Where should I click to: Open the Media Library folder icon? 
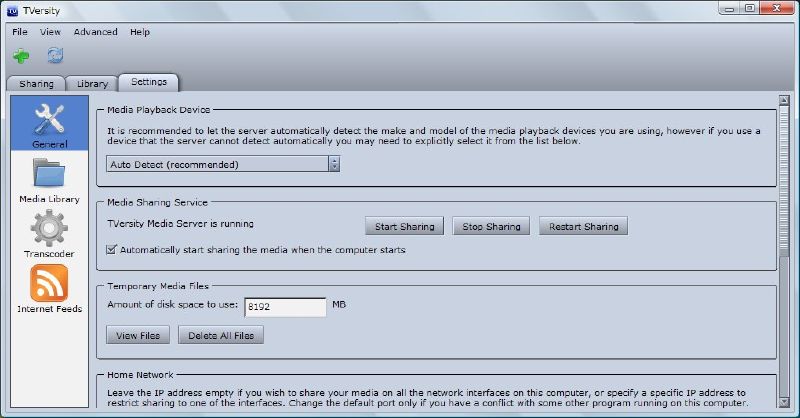[x=49, y=173]
